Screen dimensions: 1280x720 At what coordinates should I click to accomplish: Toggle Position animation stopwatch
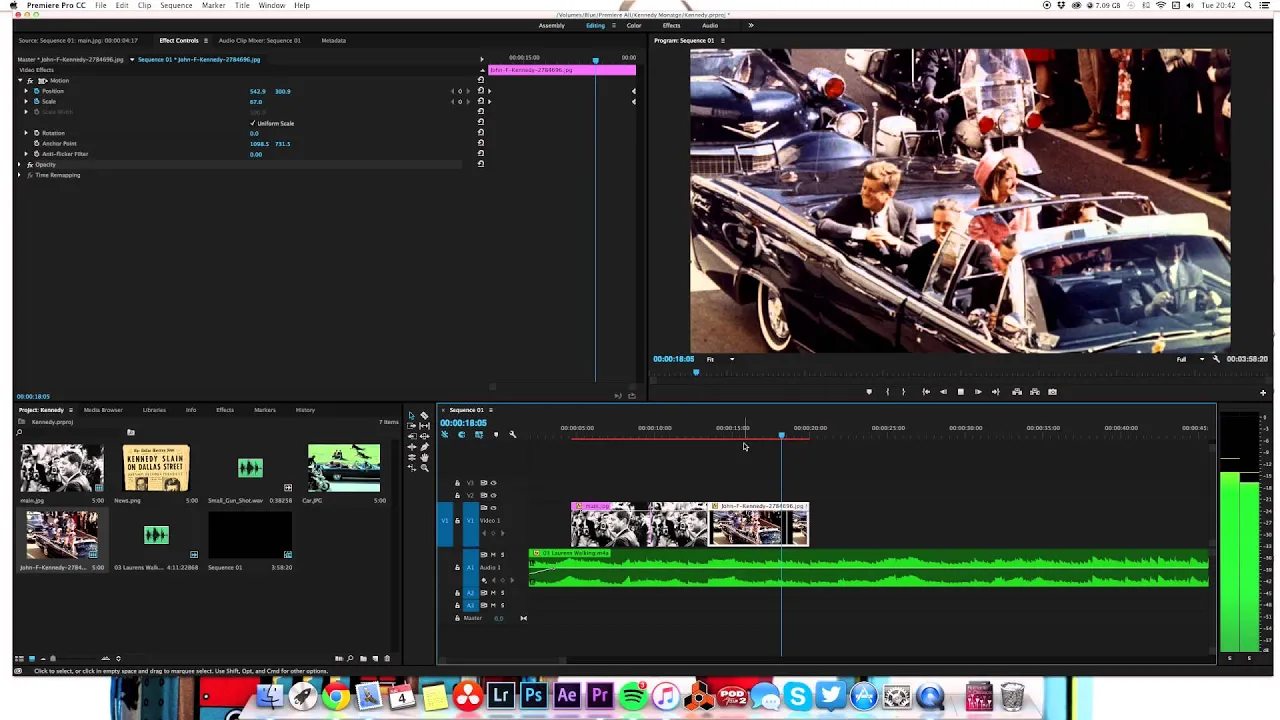tap(37, 91)
